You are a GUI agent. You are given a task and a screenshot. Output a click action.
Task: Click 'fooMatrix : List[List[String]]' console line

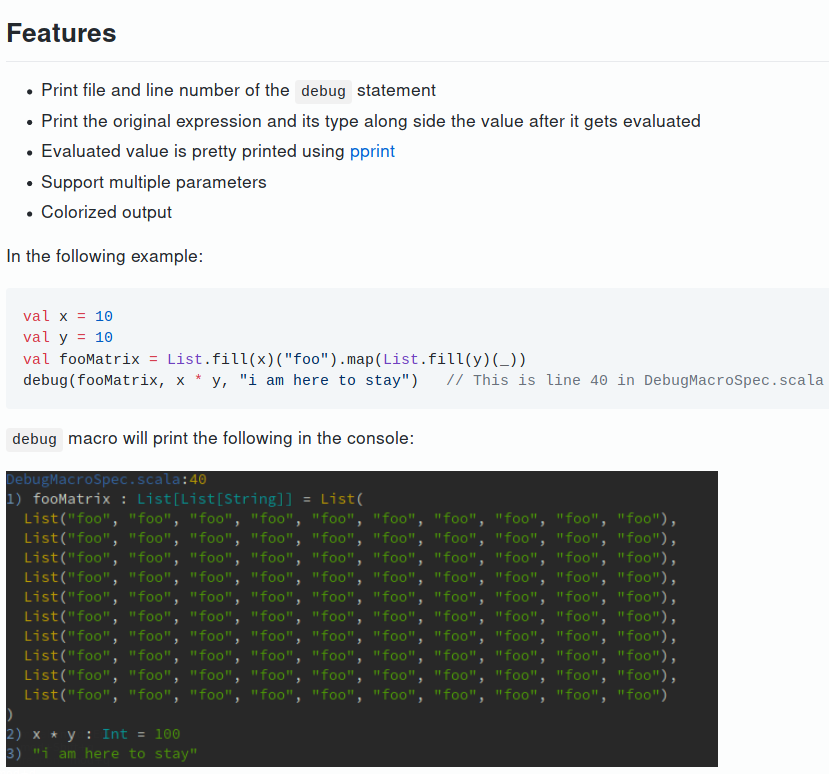pyautogui.click(x=185, y=499)
